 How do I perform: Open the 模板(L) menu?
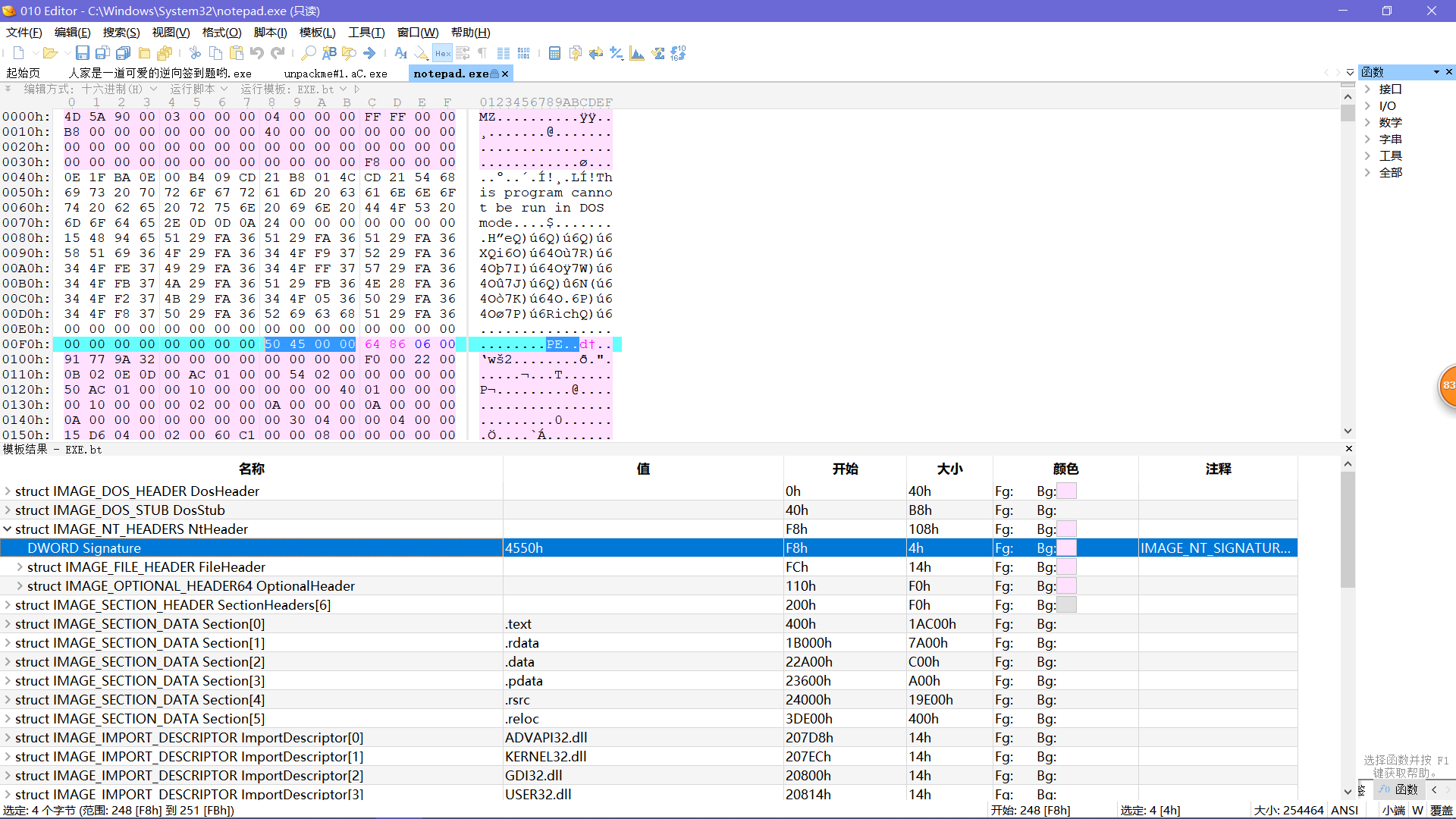tap(317, 33)
